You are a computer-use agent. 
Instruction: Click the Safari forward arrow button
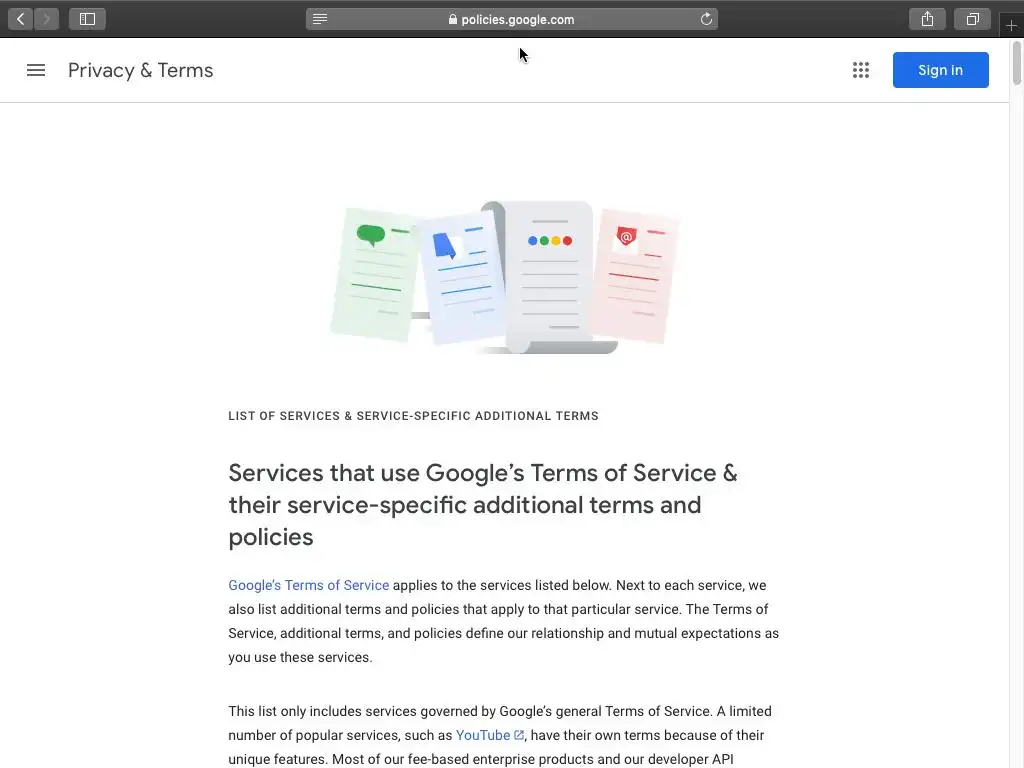tap(46, 19)
